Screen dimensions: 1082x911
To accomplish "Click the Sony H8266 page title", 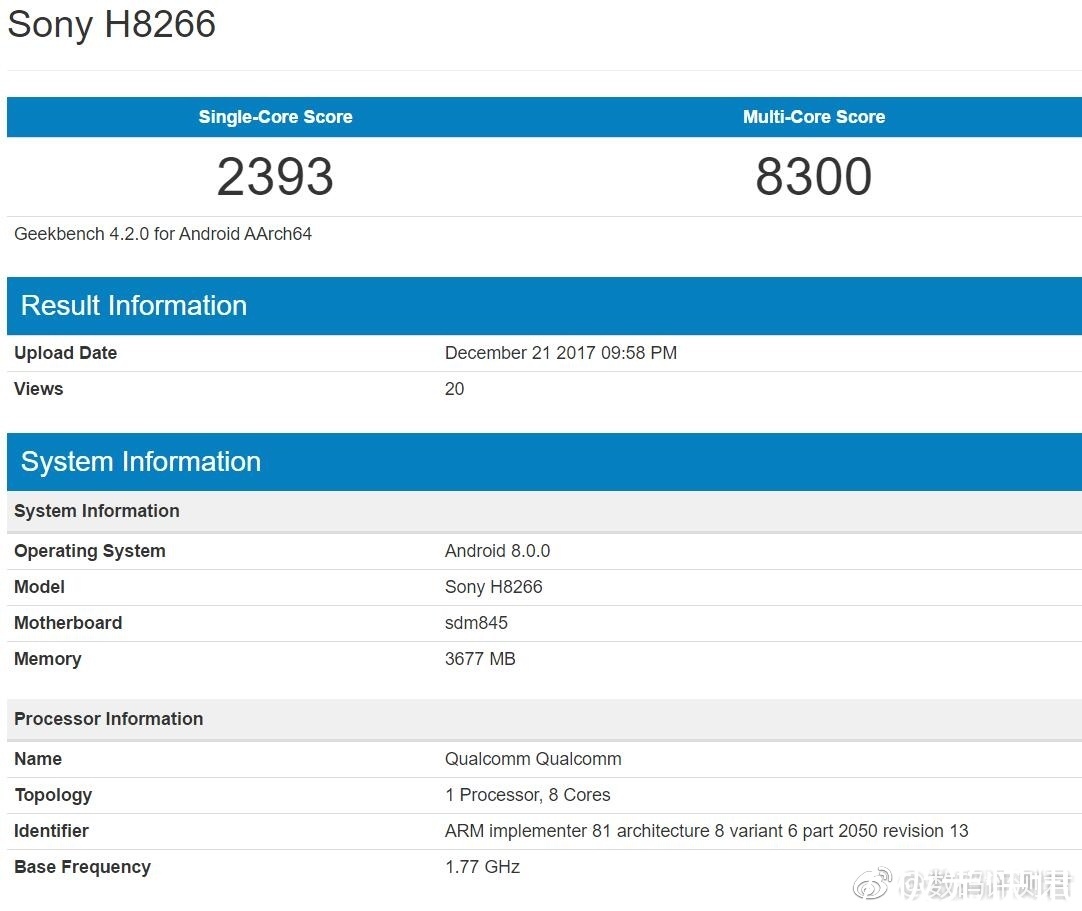I will tap(111, 25).
